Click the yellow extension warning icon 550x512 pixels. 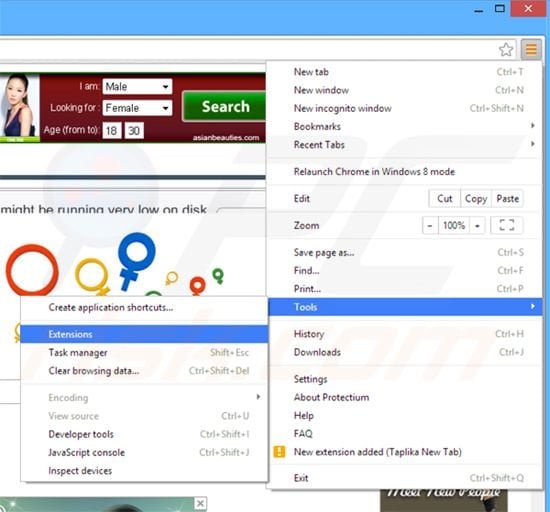pos(279,452)
